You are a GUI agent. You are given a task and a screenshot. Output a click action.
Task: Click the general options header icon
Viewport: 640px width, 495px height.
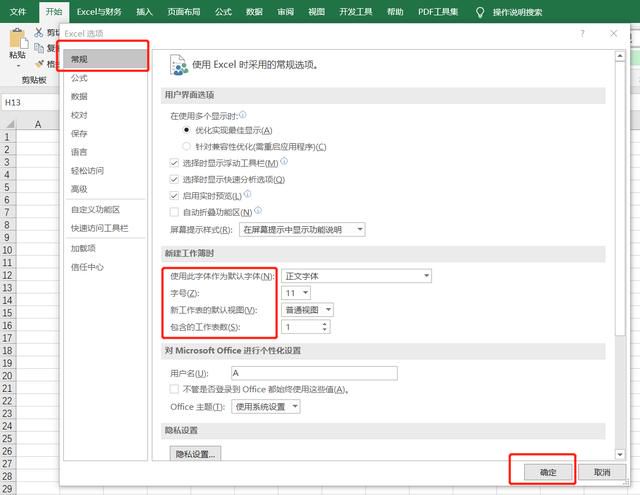click(178, 65)
